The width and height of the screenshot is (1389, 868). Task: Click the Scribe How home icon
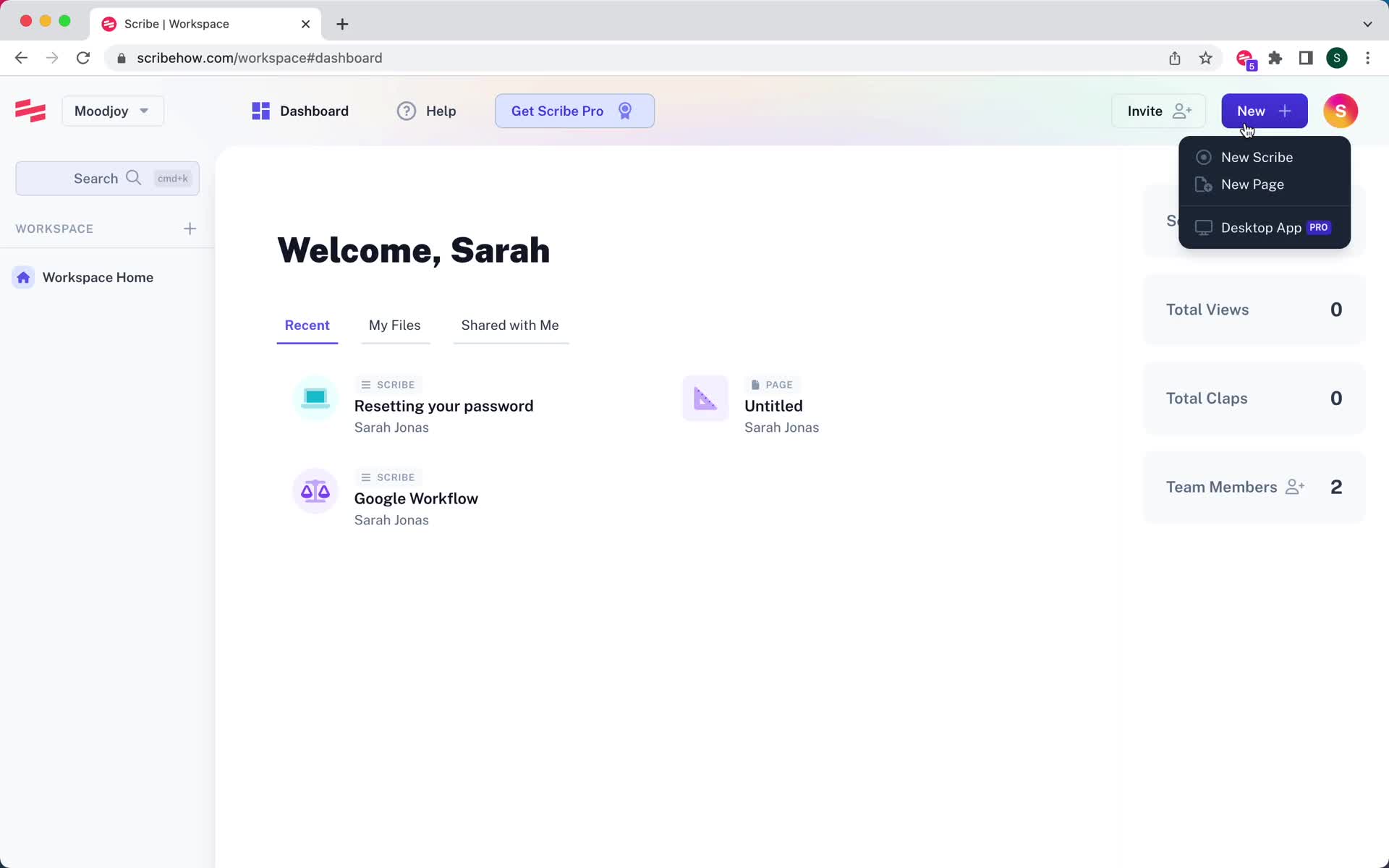31,111
